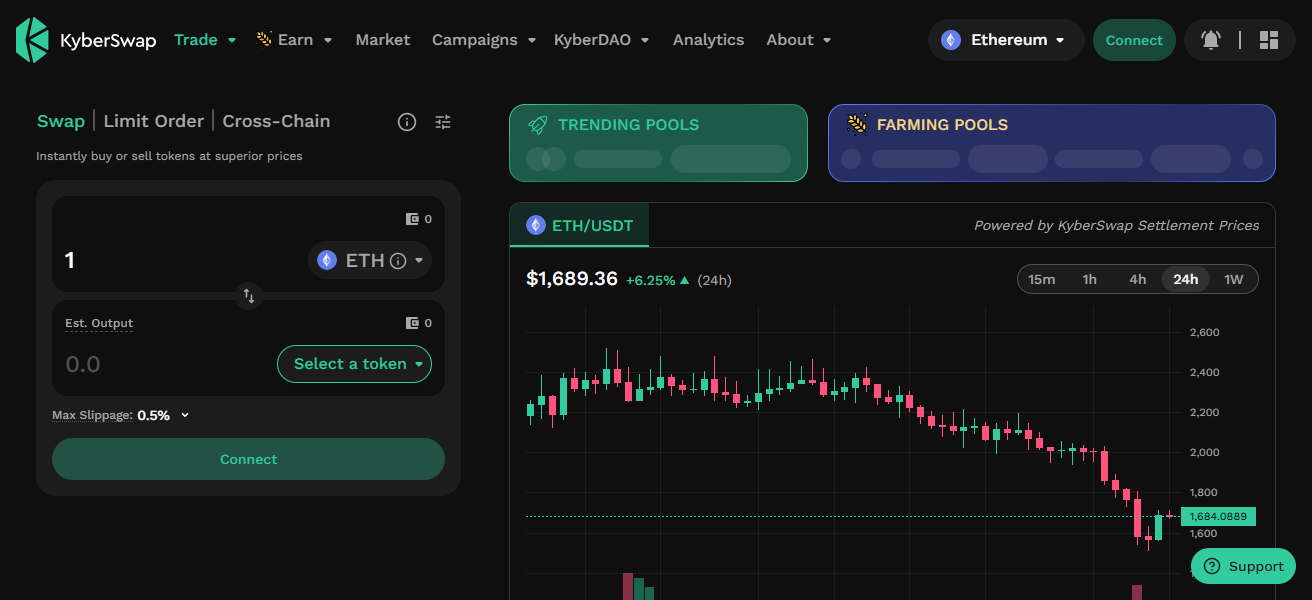Screen dimensions: 1312x600
Task: Open the Market page
Action: click(x=383, y=40)
